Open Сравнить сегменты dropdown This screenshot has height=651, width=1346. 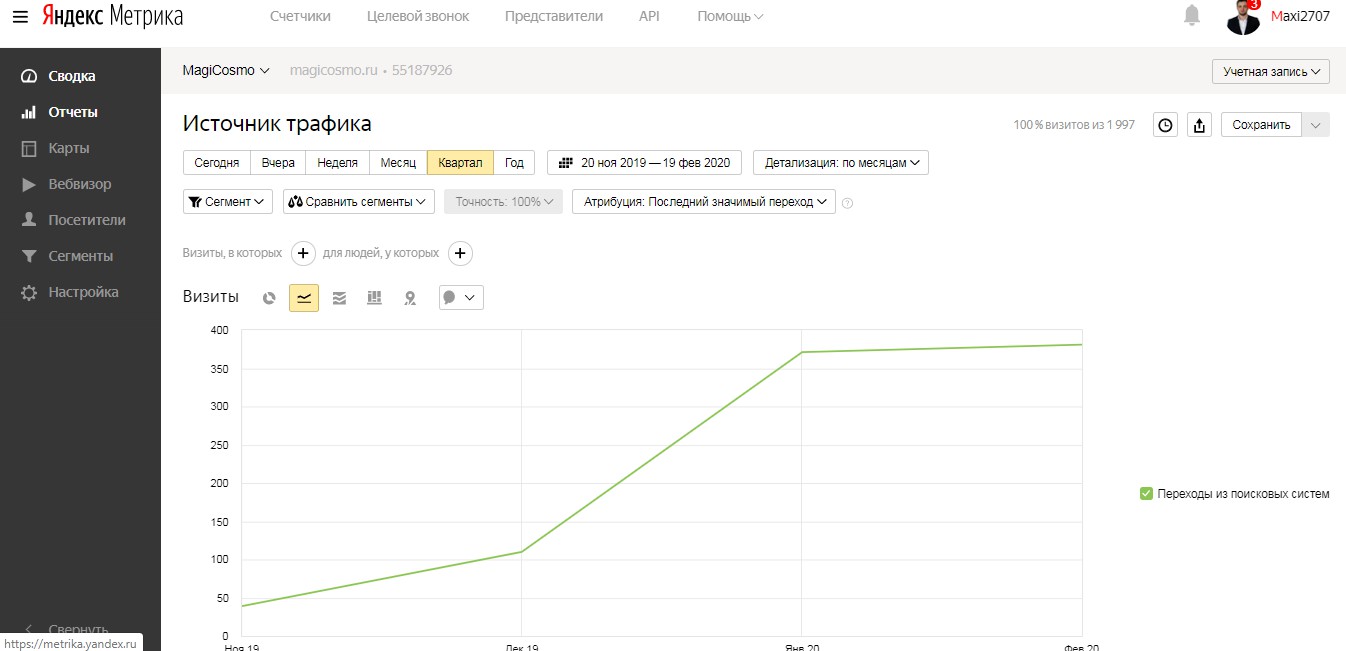(359, 202)
